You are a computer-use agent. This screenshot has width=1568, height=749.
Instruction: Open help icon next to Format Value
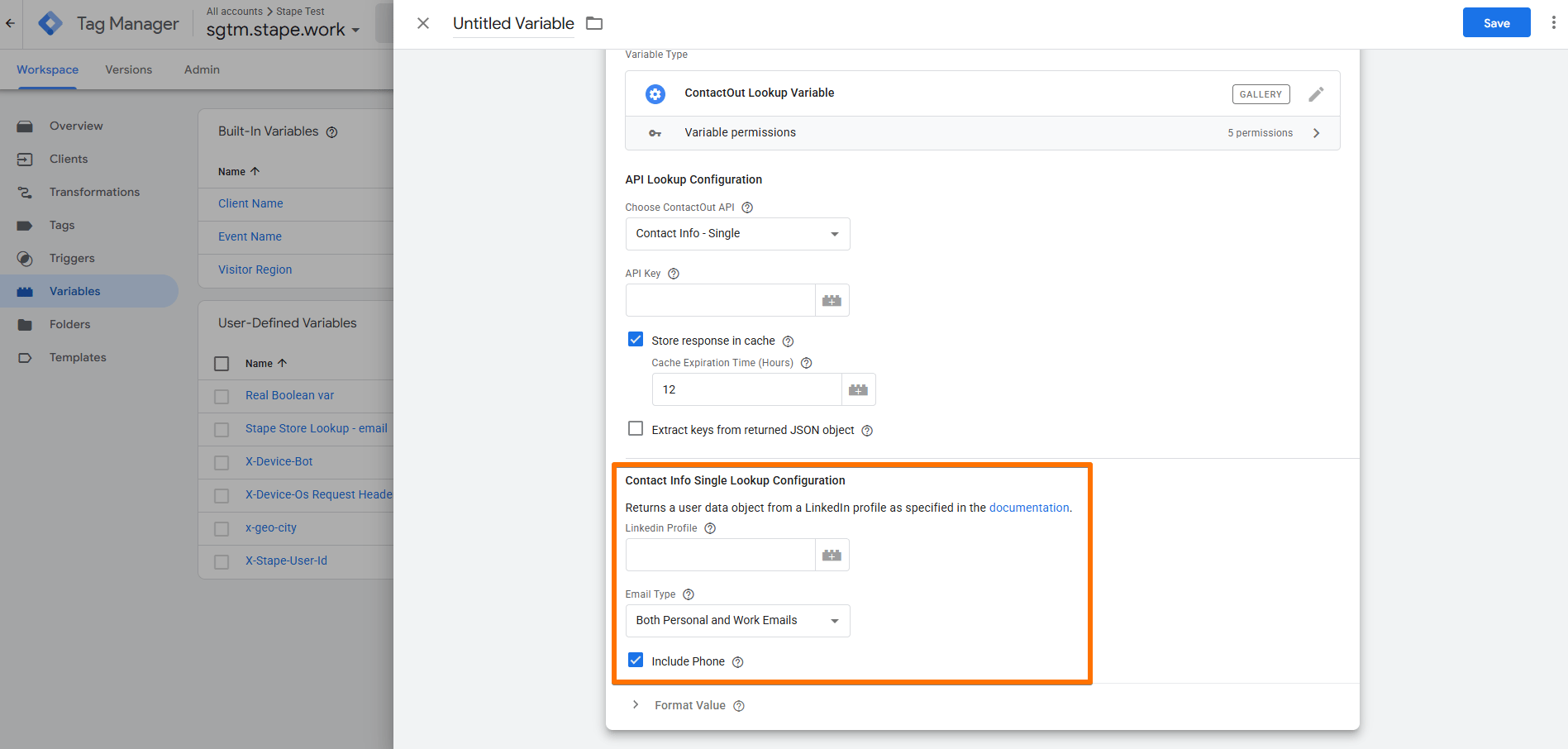pyautogui.click(x=739, y=706)
